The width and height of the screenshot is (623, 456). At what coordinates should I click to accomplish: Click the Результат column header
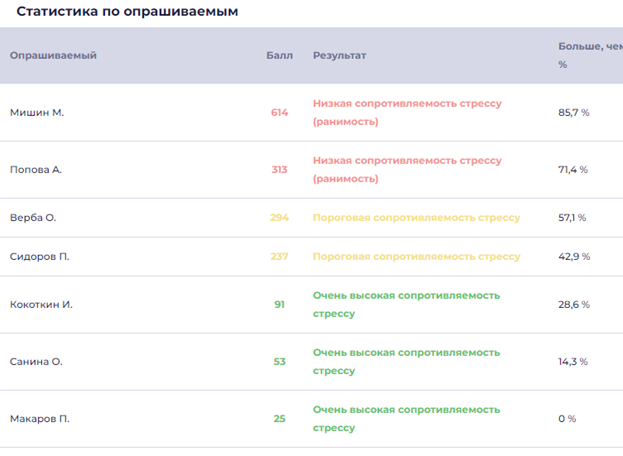340,56
